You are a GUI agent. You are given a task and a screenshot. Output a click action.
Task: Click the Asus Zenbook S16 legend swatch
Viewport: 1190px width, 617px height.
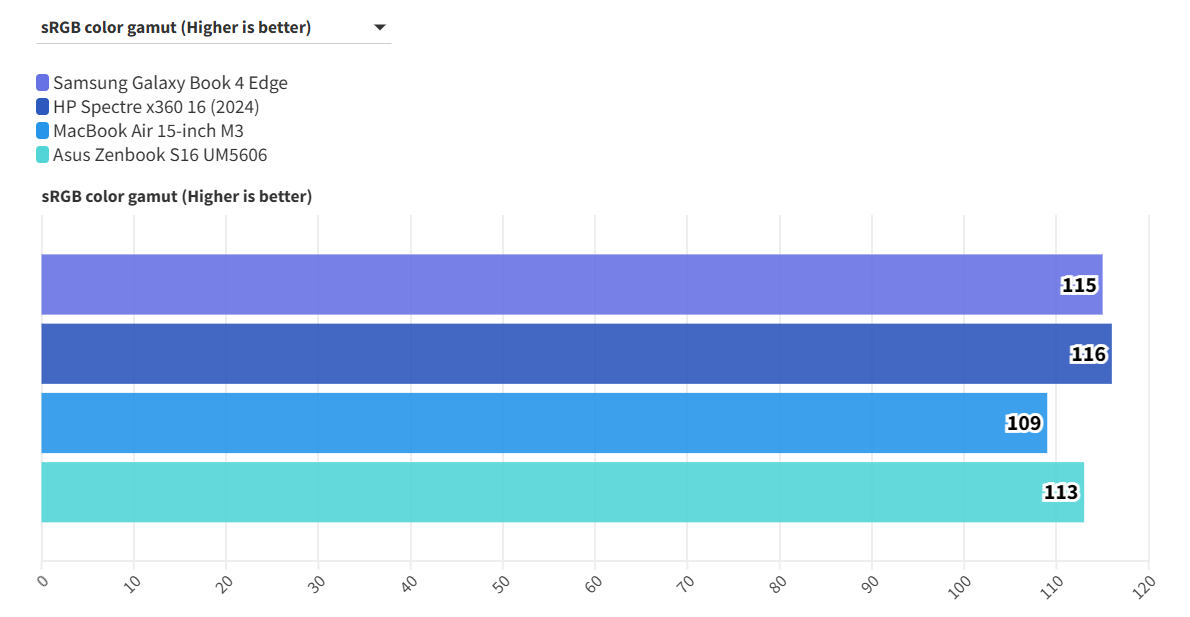click(42, 155)
